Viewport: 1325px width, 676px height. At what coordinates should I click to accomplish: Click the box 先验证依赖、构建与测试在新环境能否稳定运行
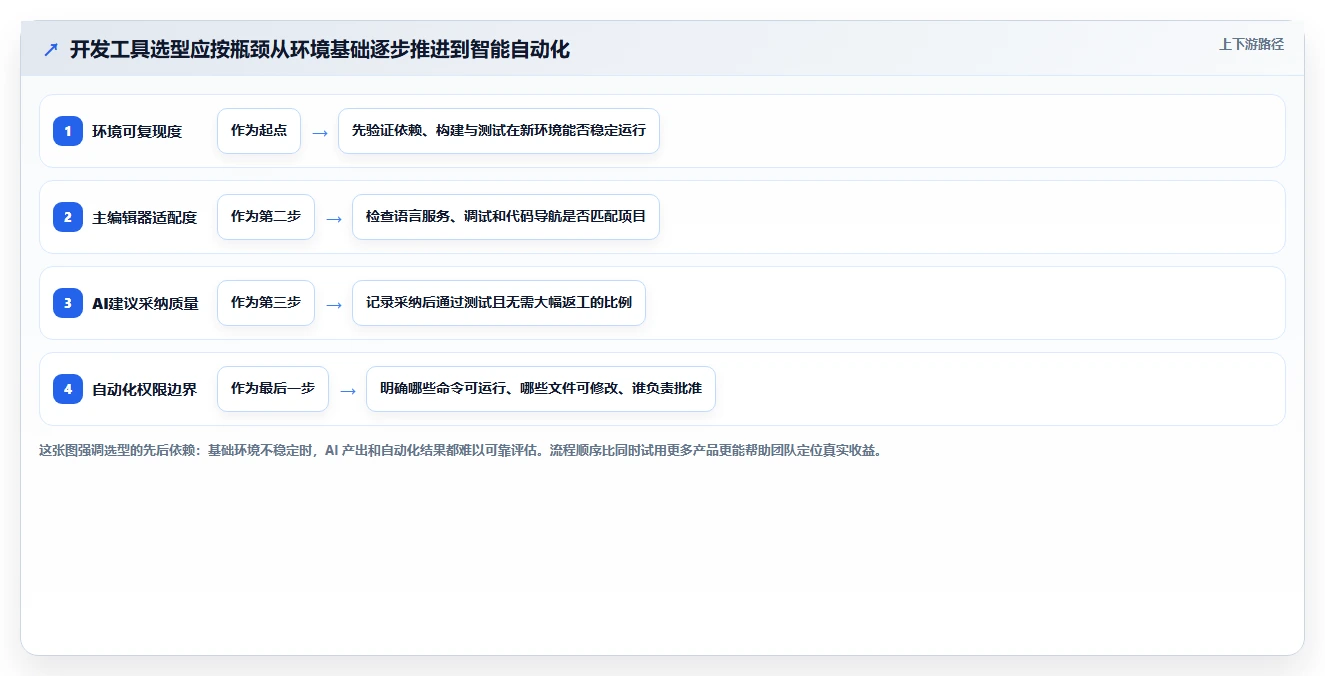pos(499,131)
